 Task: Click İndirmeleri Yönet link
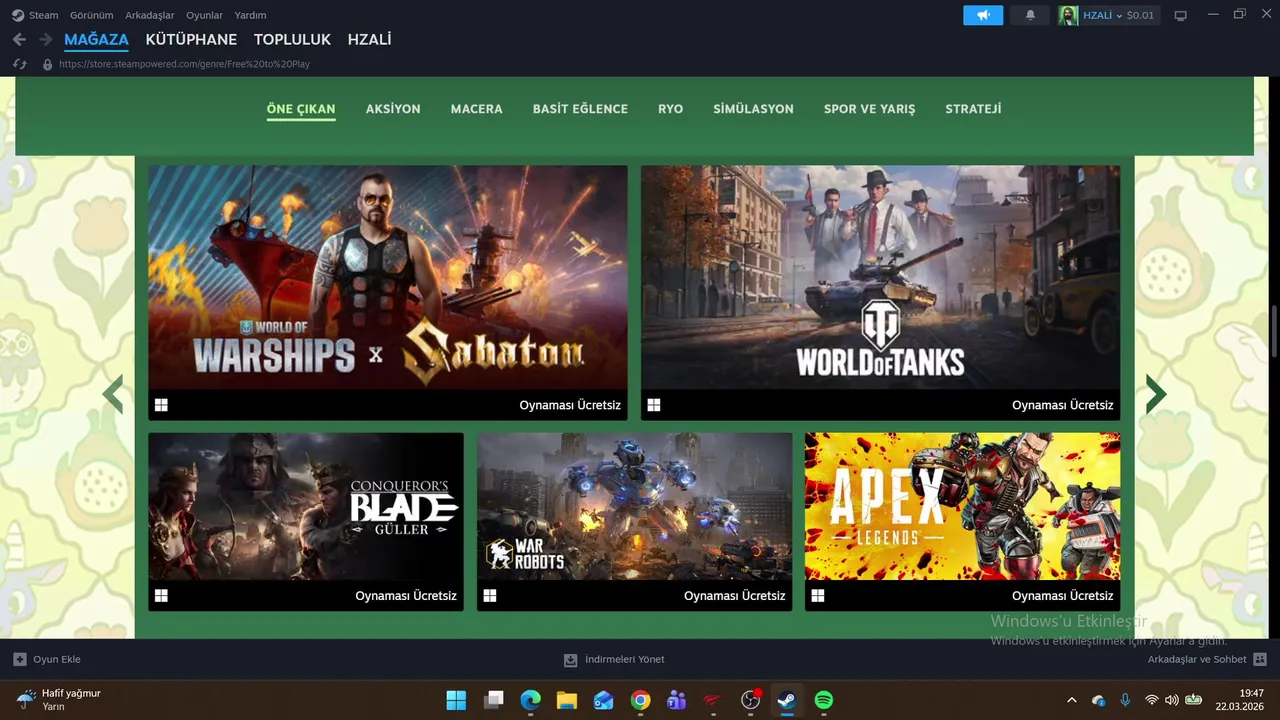click(x=614, y=660)
